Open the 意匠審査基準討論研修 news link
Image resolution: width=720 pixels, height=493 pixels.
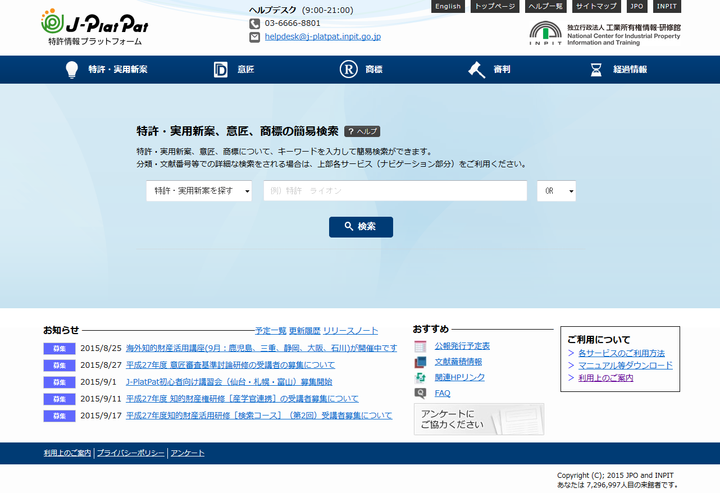pyautogui.click(x=231, y=365)
